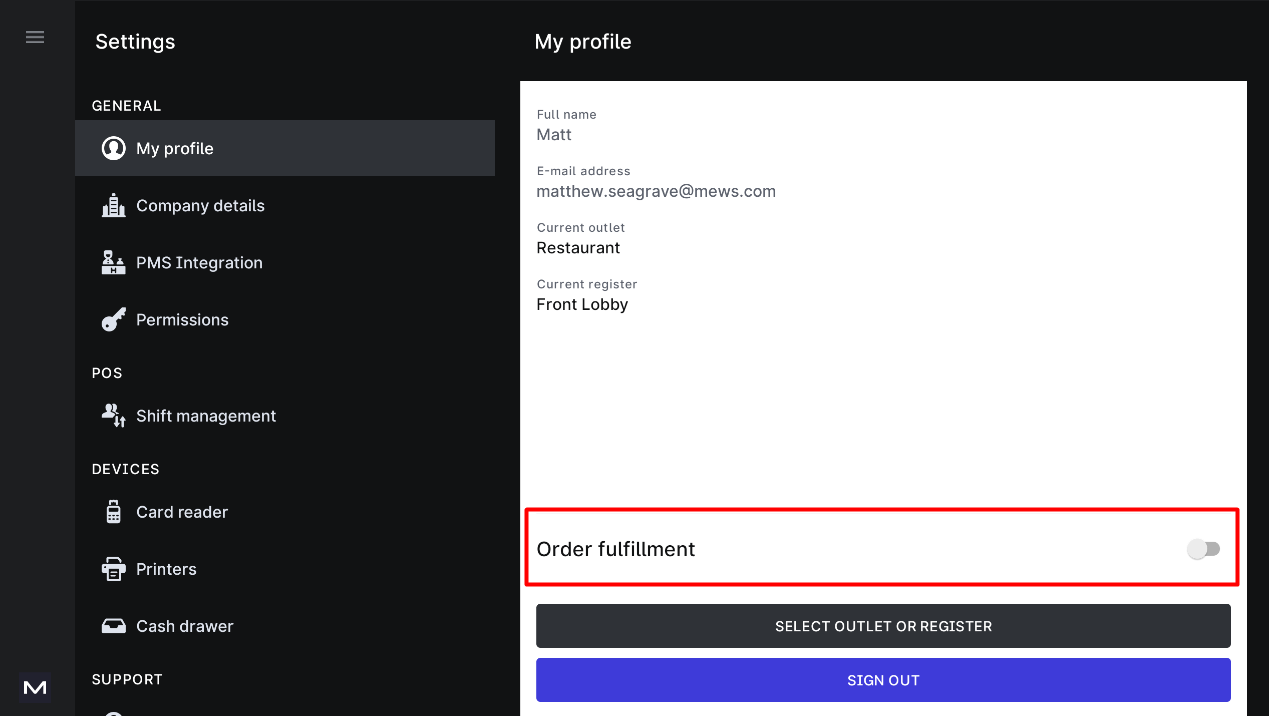Select the Card reader device icon

113,511
